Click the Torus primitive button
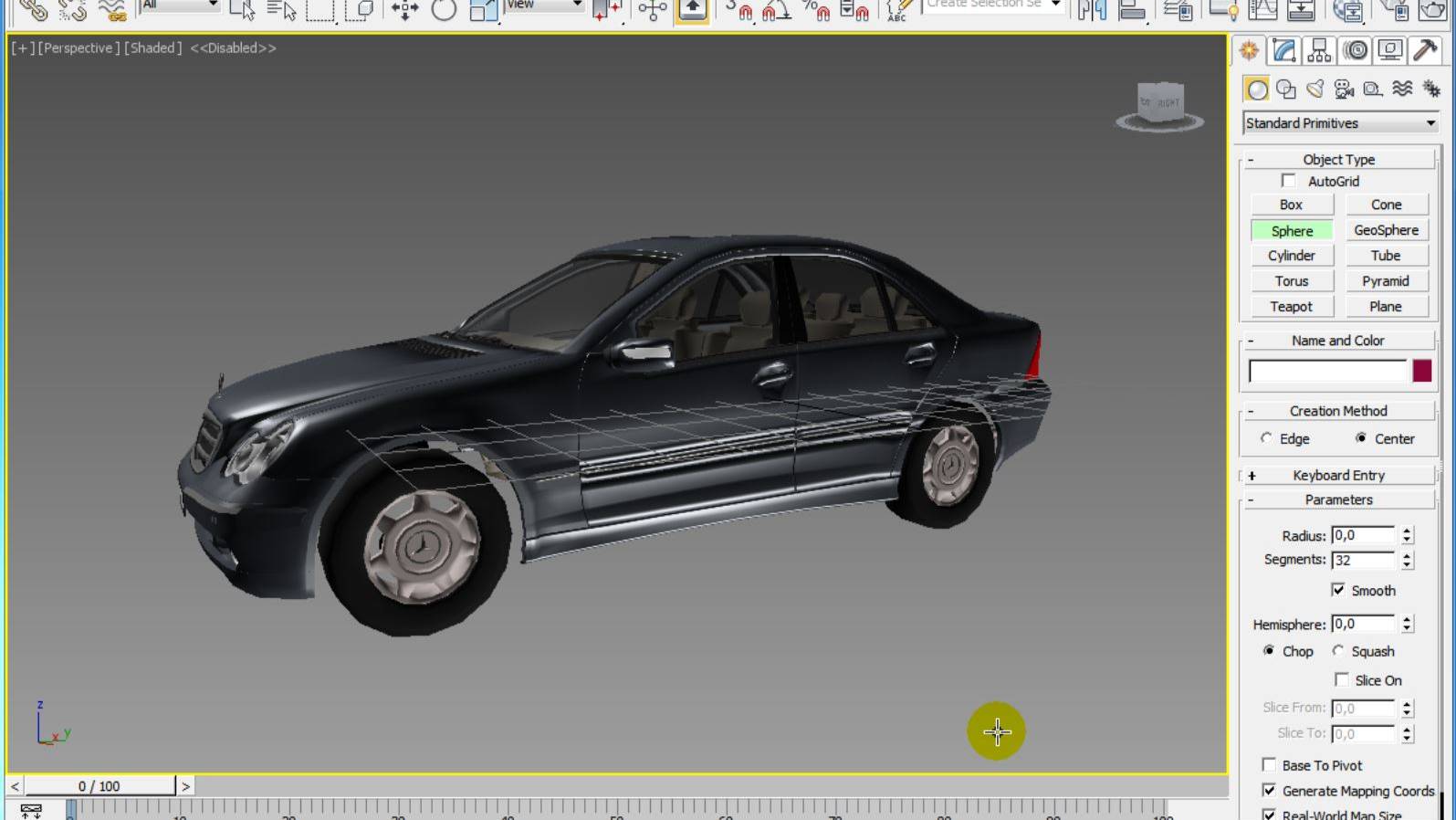Viewport: 1456px width, 820px height. point(1292,281)
